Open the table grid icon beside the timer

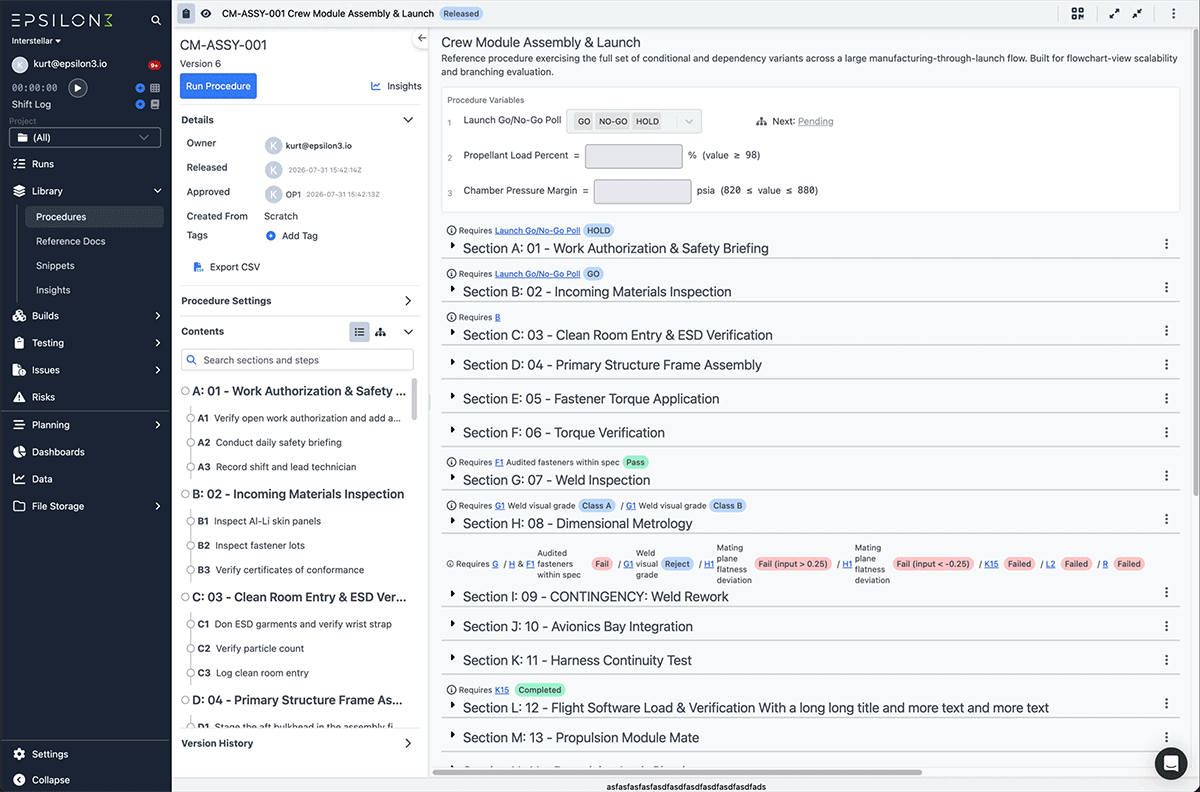[x=155, y=88]
